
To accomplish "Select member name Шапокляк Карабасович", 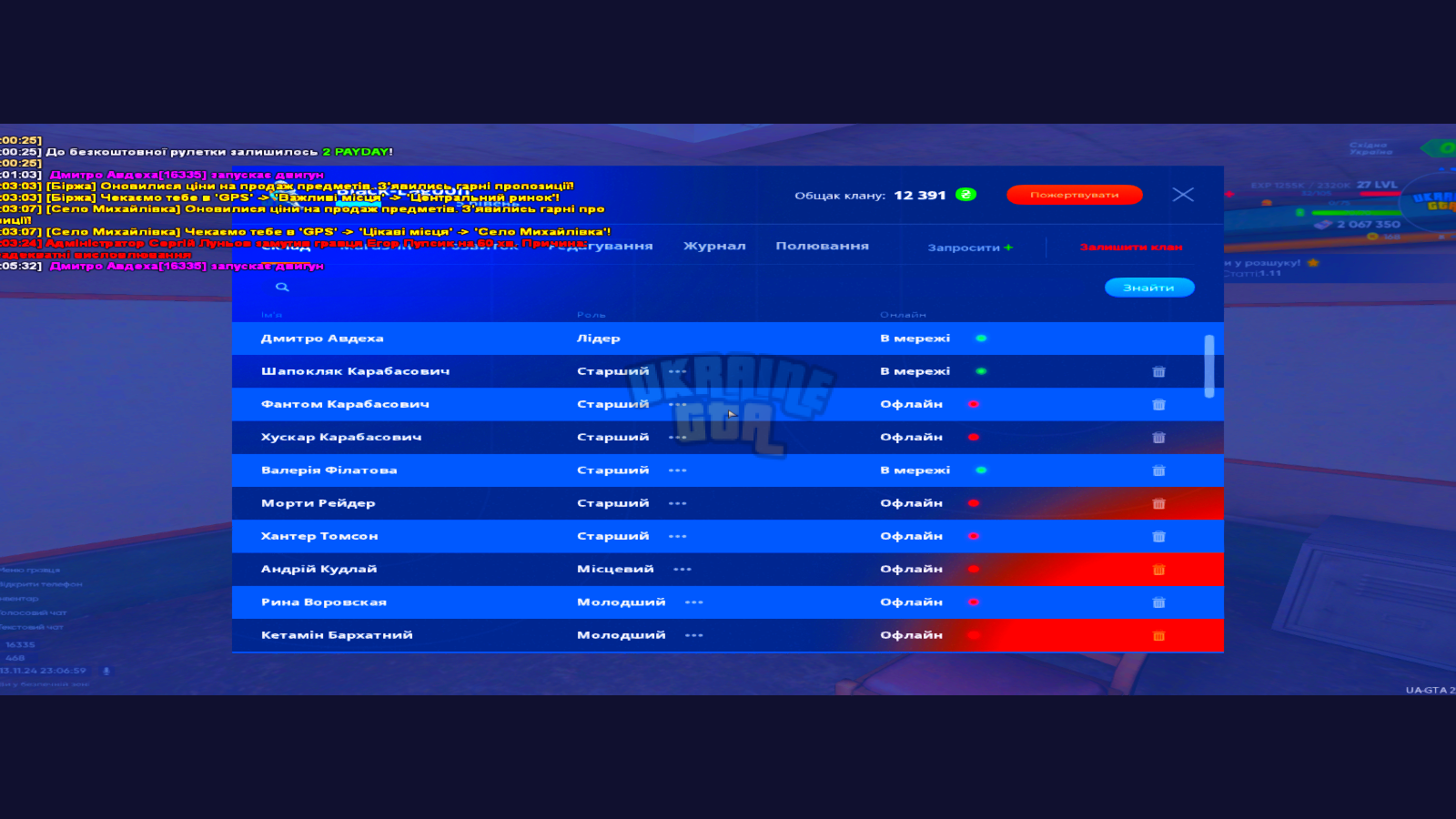I will 355,371.
